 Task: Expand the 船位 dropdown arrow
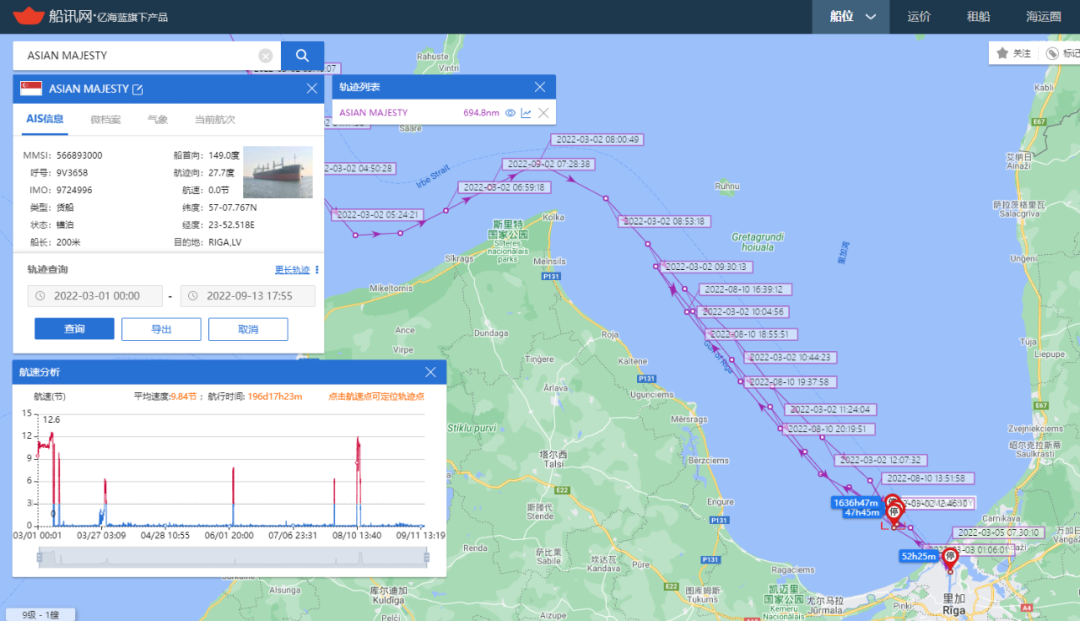[x=871, y=17]
